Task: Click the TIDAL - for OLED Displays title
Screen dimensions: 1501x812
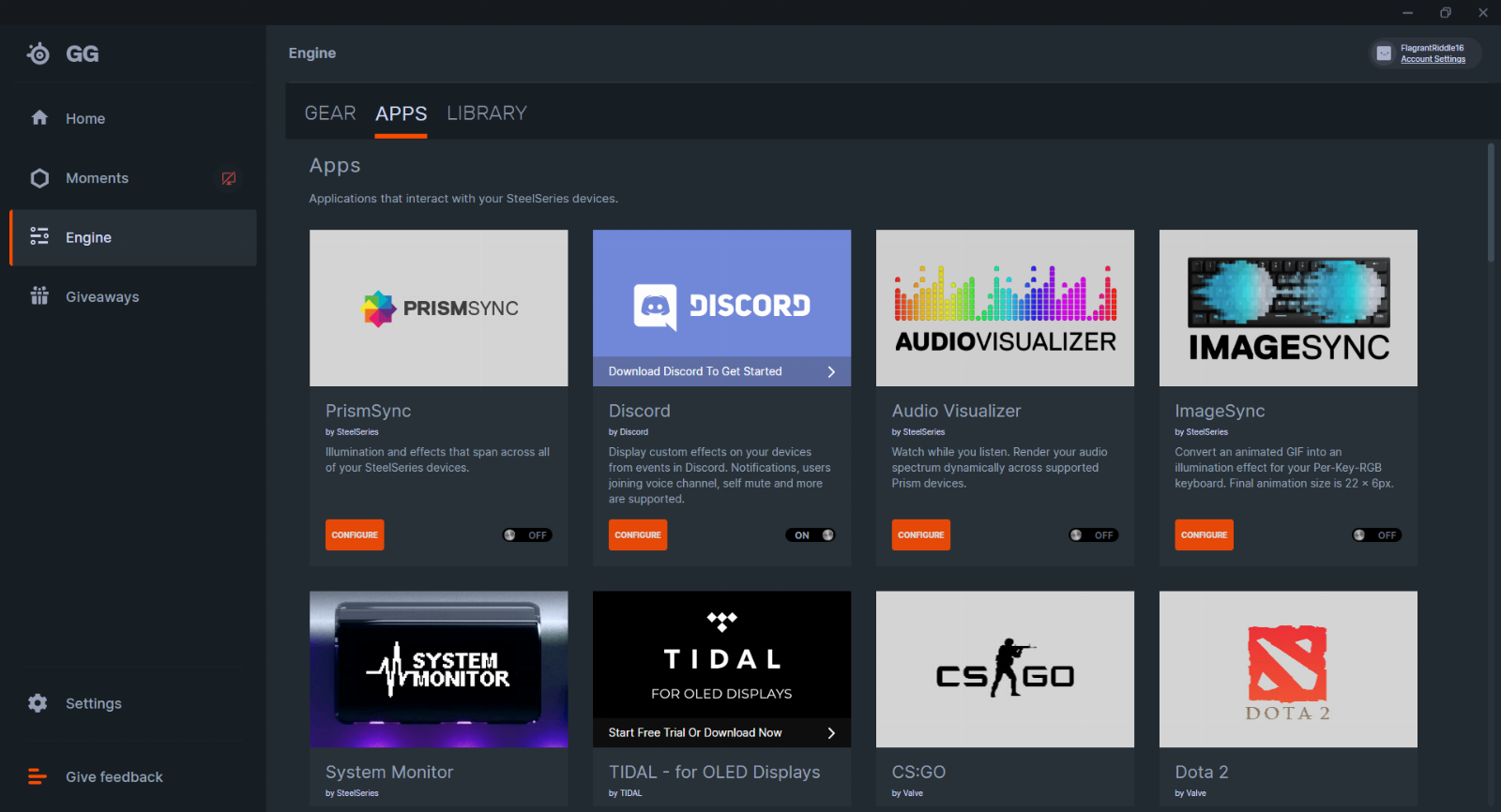Action: pyautogui.click(x=714, y=772)
